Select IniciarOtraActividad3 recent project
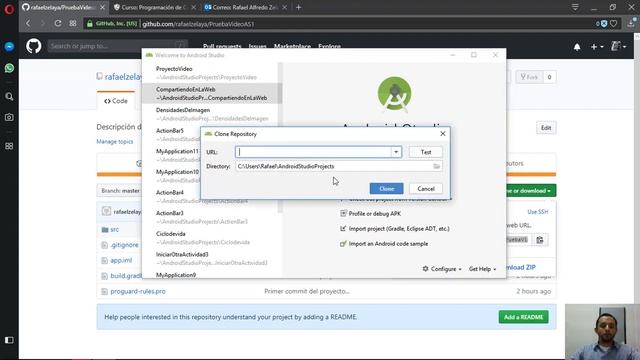 210,258
